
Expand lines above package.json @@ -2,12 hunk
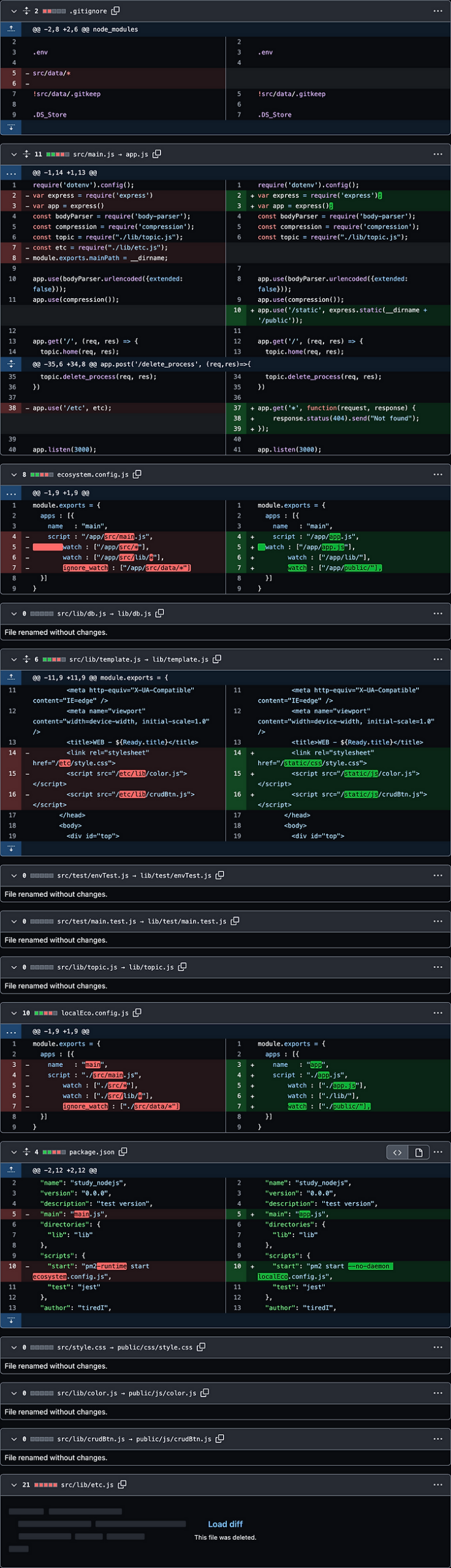tap(11, 1170)
